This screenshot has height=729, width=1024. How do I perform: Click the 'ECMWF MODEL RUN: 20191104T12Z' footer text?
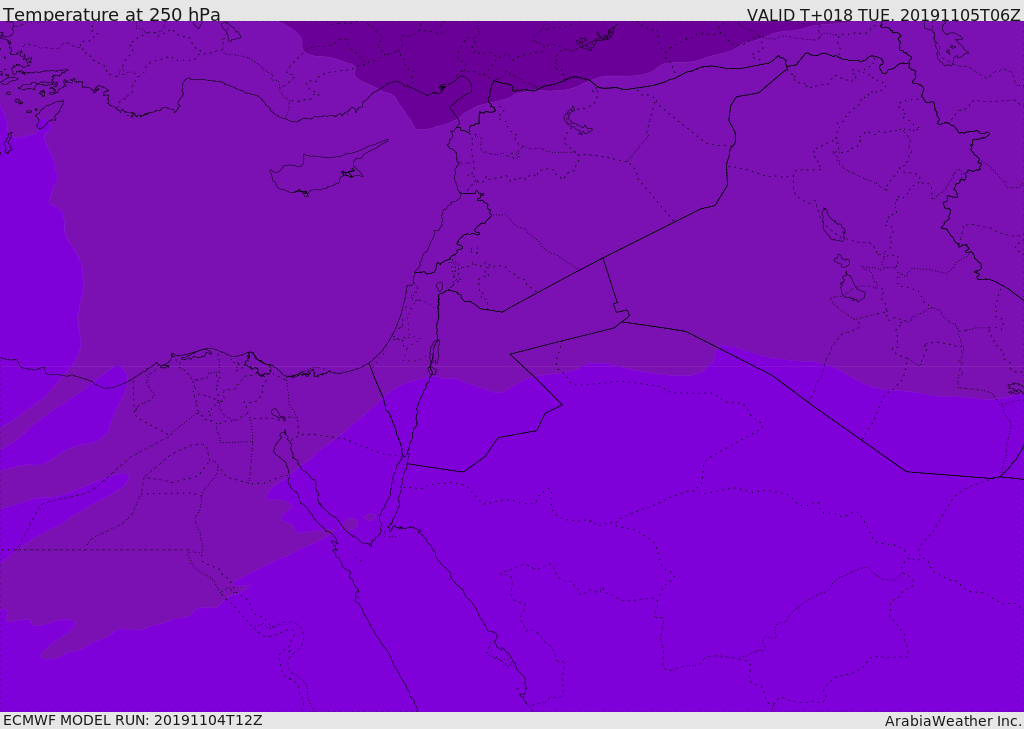pyautogui.click(x=133, y=720)
